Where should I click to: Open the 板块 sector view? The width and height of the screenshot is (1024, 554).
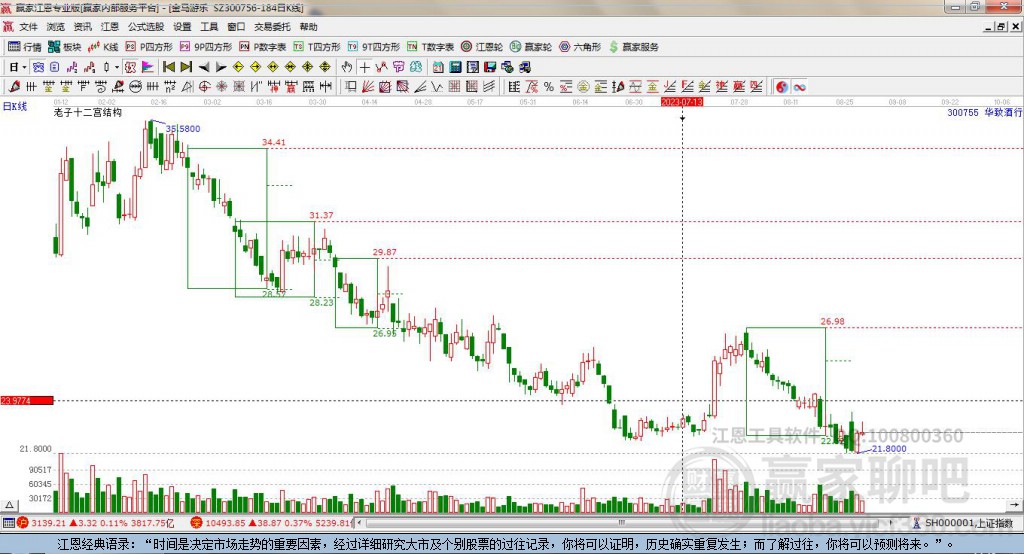click(65, 47)
